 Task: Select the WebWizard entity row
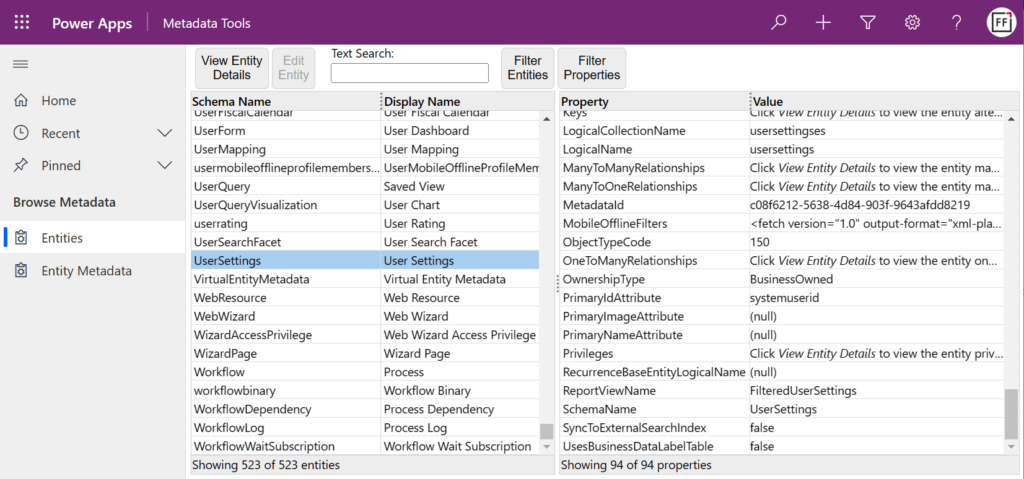pyautogui.click(x=365, y=316)
